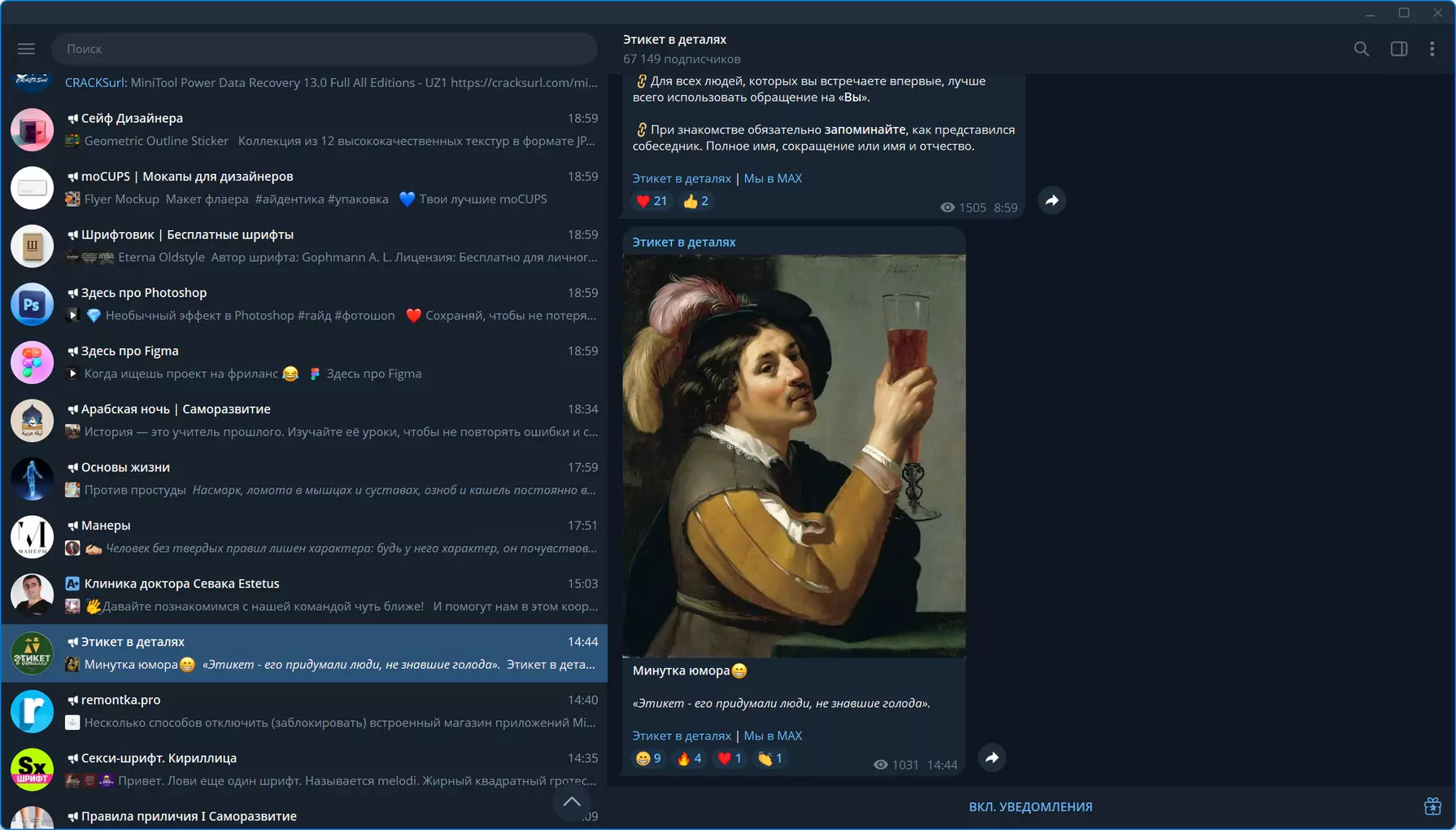Screen dimensions: 1456x830
Task: Open Шрифтовик | Бесплатные шрифты chat
Action: pyautogui.click(x=304, y=246)
